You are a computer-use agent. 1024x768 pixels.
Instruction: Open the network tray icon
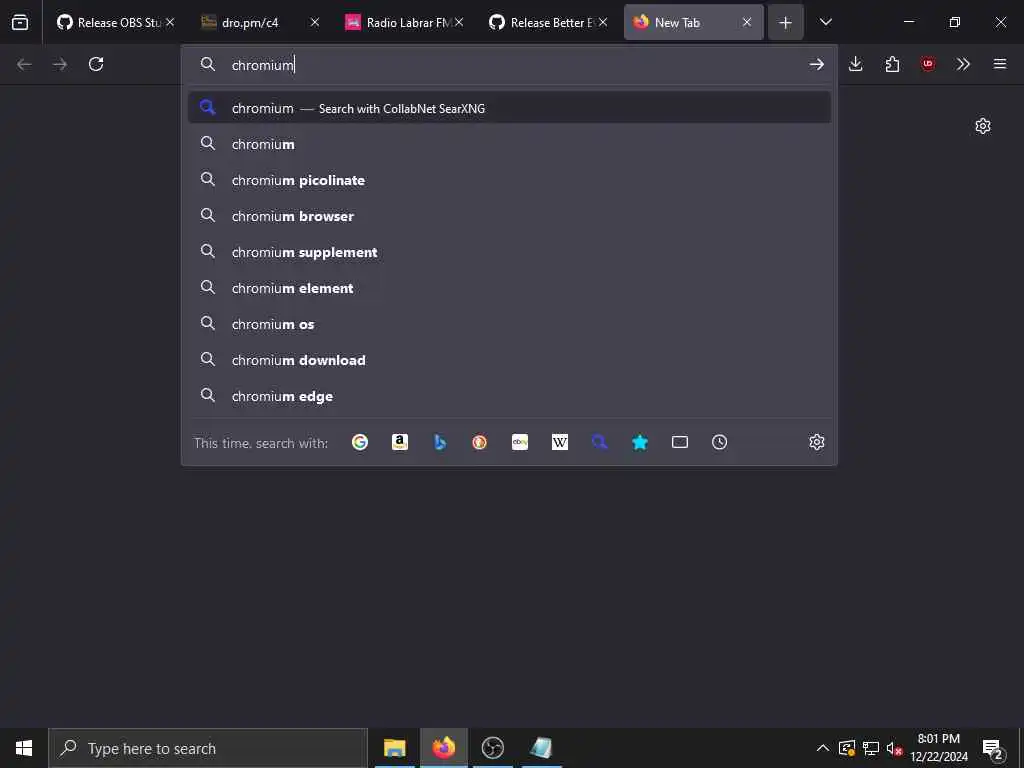click(x=871, y=748)
